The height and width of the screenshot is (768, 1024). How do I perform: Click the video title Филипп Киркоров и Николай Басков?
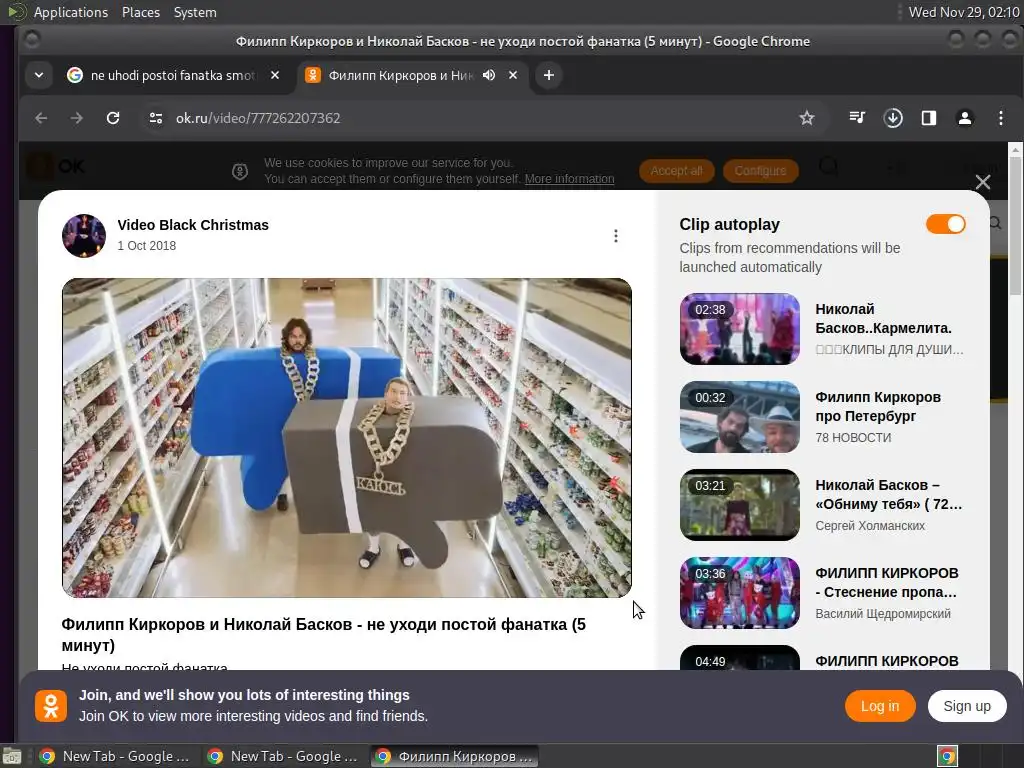[323, 634]
